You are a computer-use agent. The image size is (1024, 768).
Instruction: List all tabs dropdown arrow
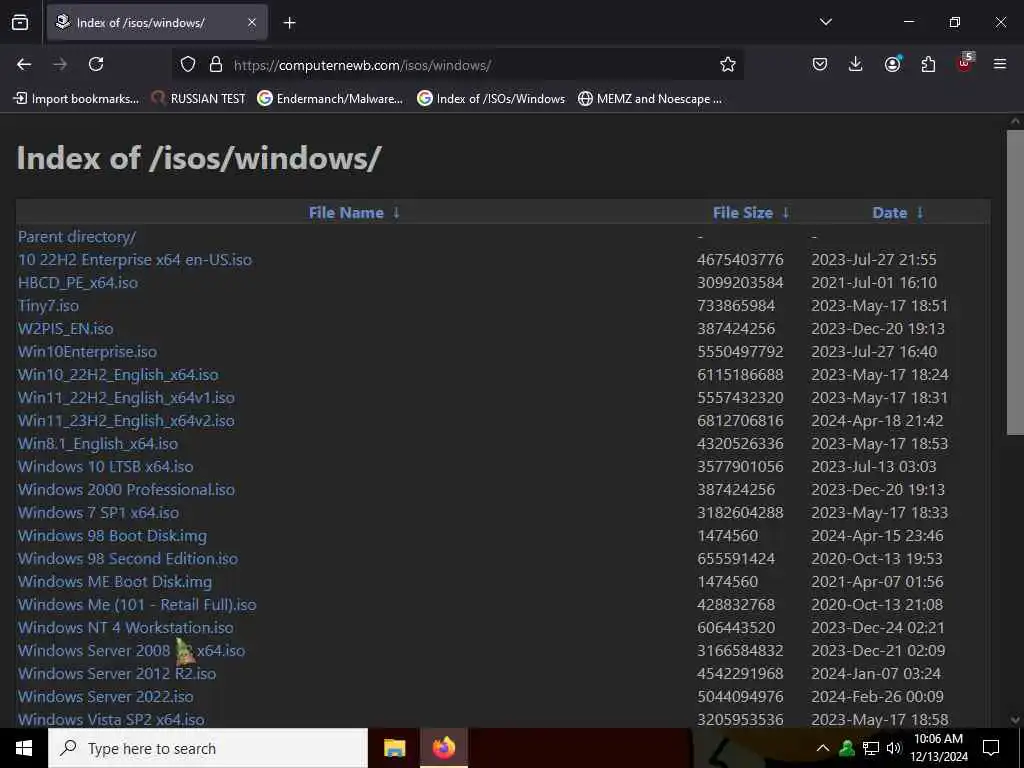[825, 22]
